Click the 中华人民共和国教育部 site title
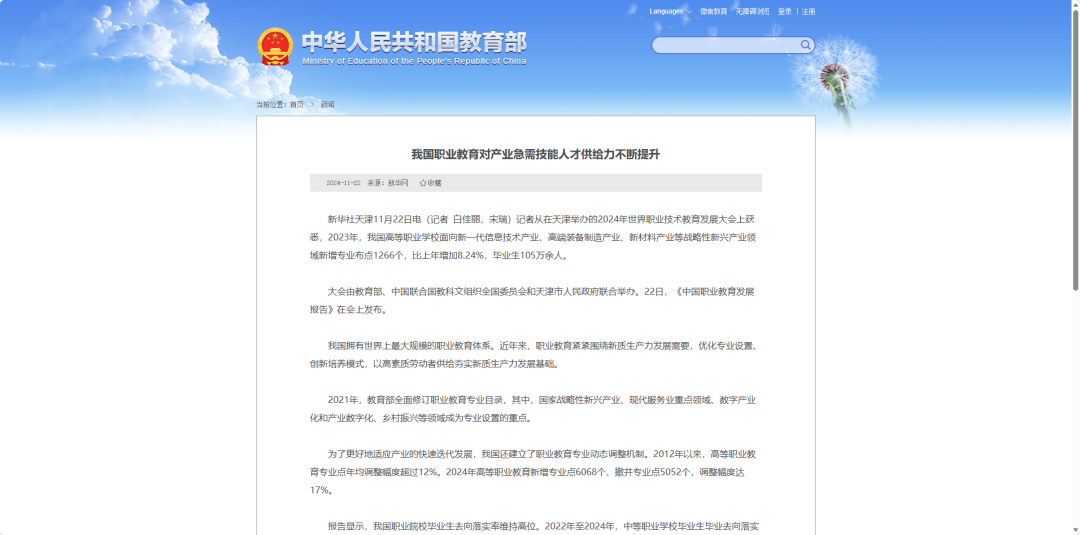 click(x=414, y=42)
